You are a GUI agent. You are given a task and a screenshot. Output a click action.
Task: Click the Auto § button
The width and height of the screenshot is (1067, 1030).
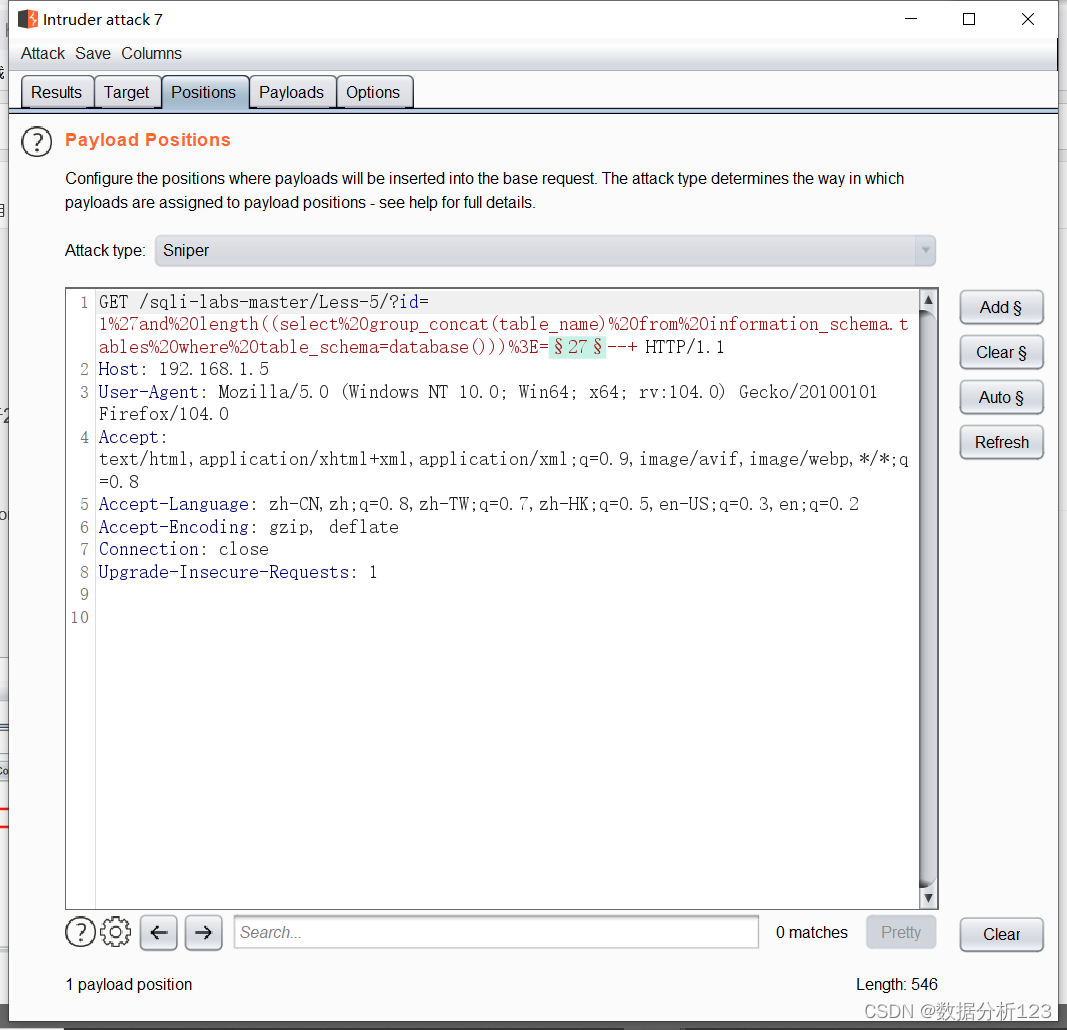(1001, 397)
